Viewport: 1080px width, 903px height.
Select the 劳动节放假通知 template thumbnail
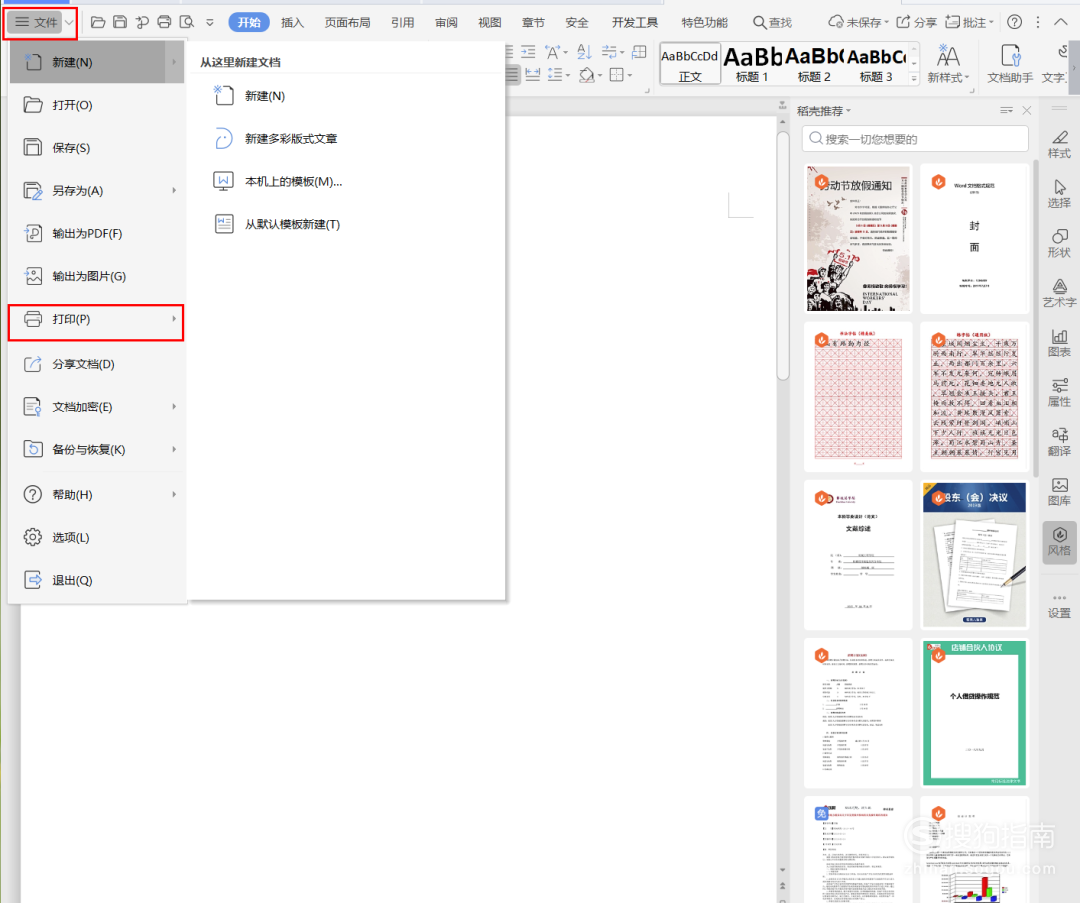pyautogui.click(x=858, y=239)
